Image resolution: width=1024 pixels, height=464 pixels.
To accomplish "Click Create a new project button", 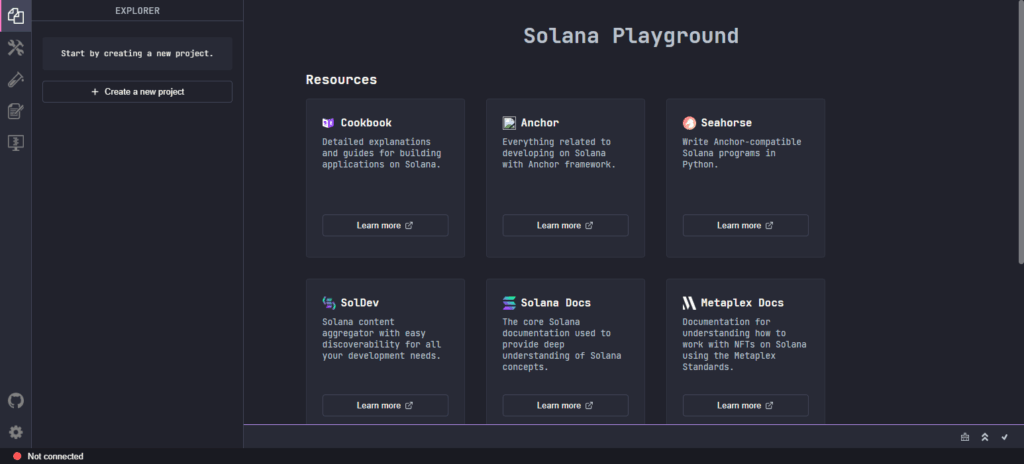I will tap(137, 92).
